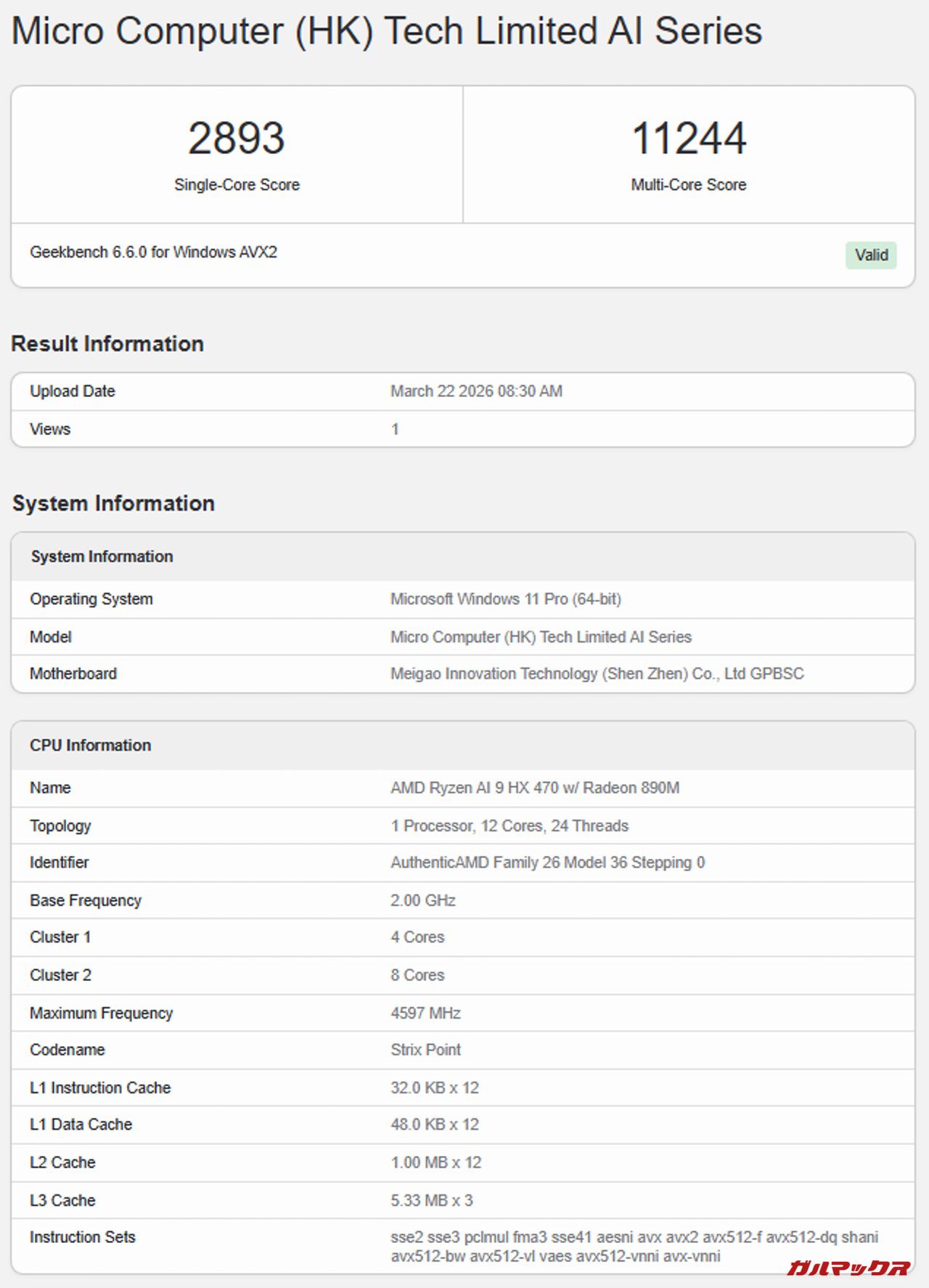The height and width of the screenshot is (1288, 929).
Task: Click the multi-core score 11244
Action: click(x=688, y=138)
